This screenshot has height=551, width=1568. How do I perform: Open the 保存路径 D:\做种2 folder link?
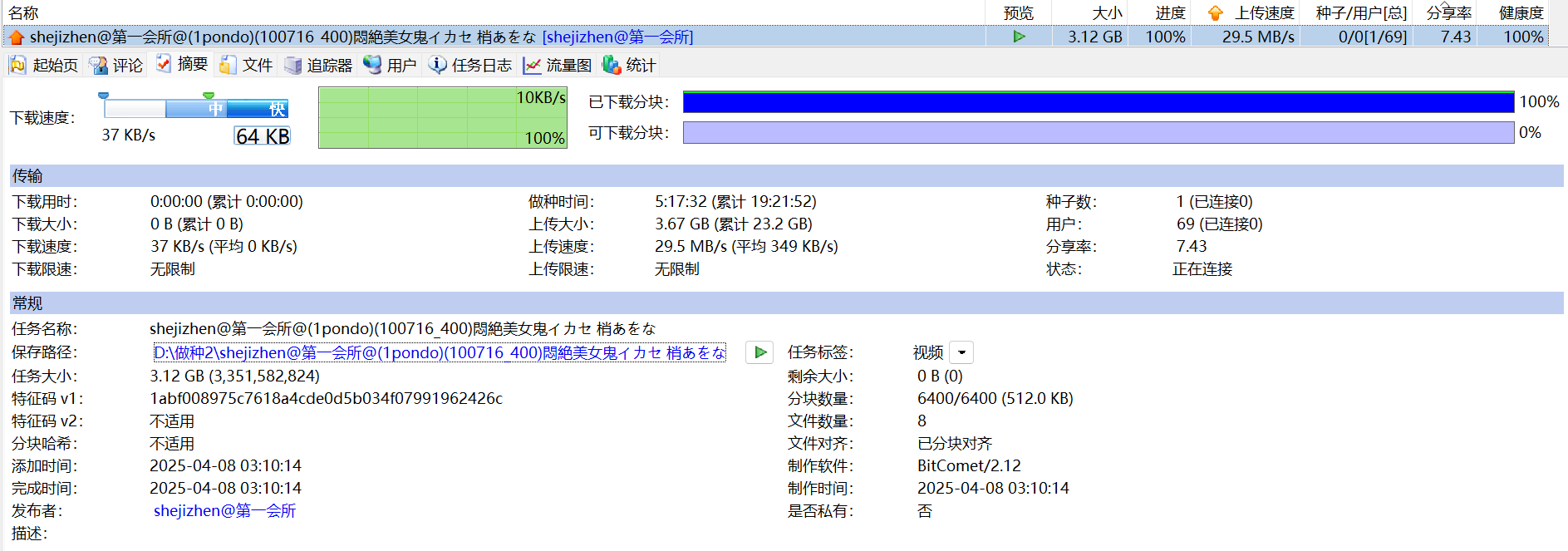(439, 352)
